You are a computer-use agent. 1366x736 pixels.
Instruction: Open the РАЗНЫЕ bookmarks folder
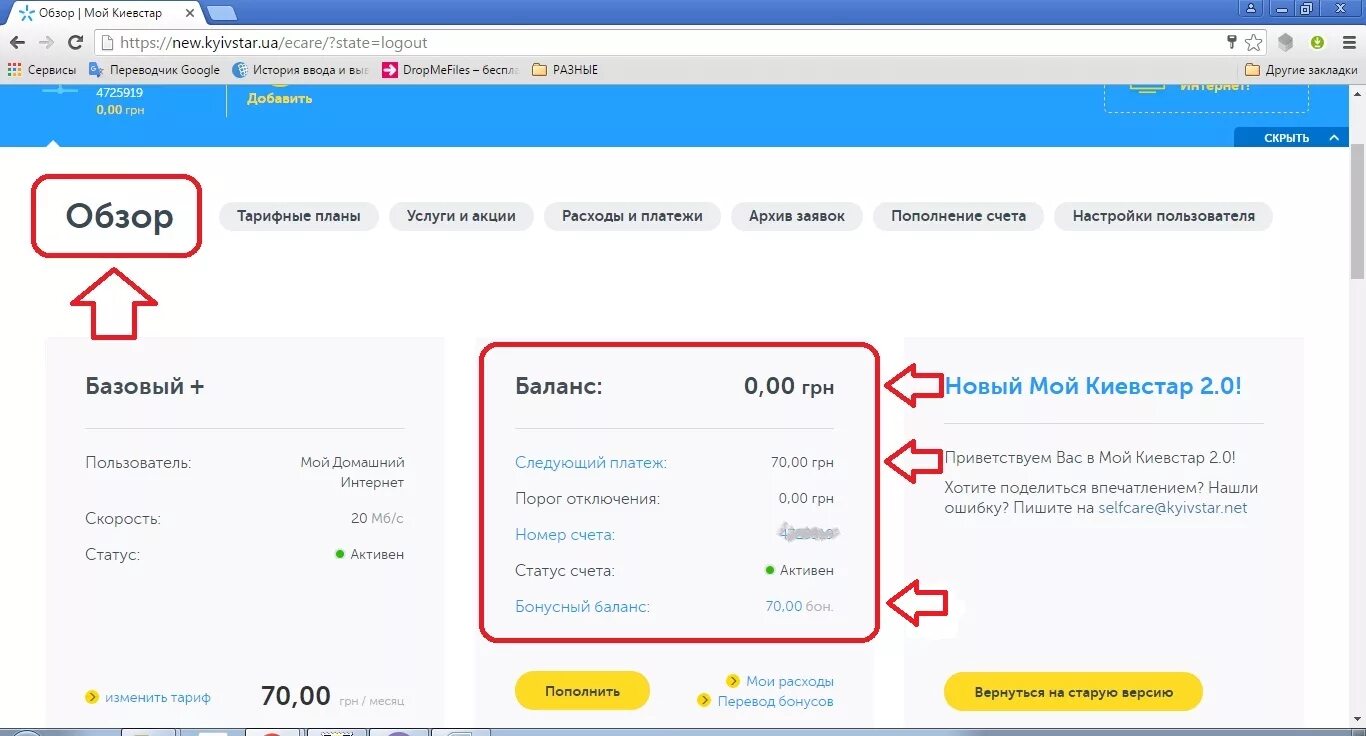coord(565,70)
